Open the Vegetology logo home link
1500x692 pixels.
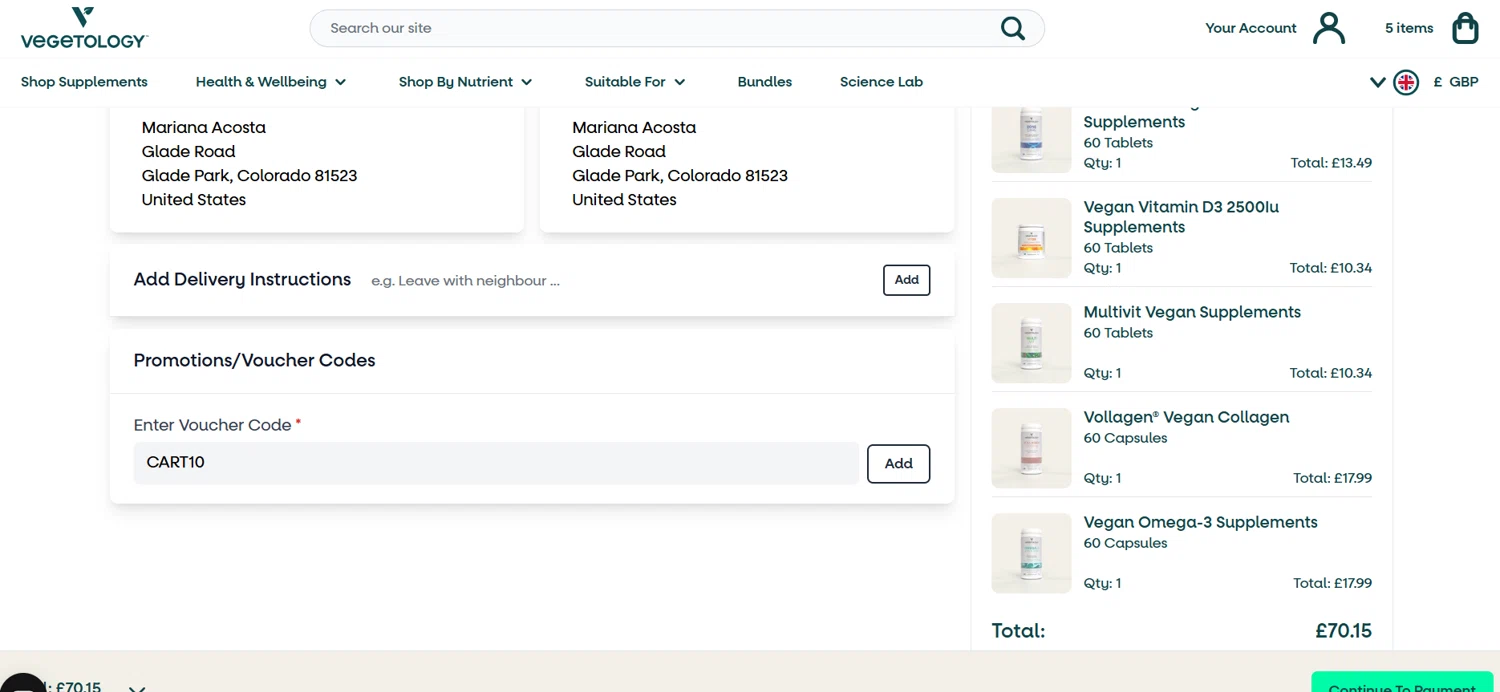[x=84, y=28]
